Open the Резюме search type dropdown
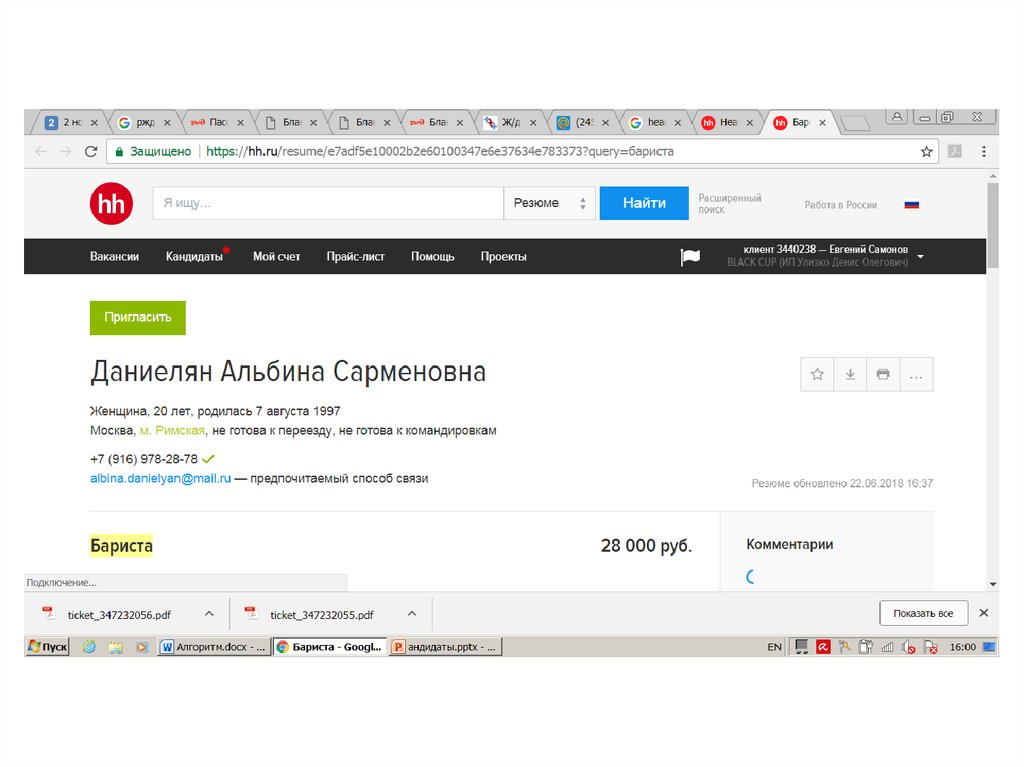1024x767 pixels. [549, 203]
